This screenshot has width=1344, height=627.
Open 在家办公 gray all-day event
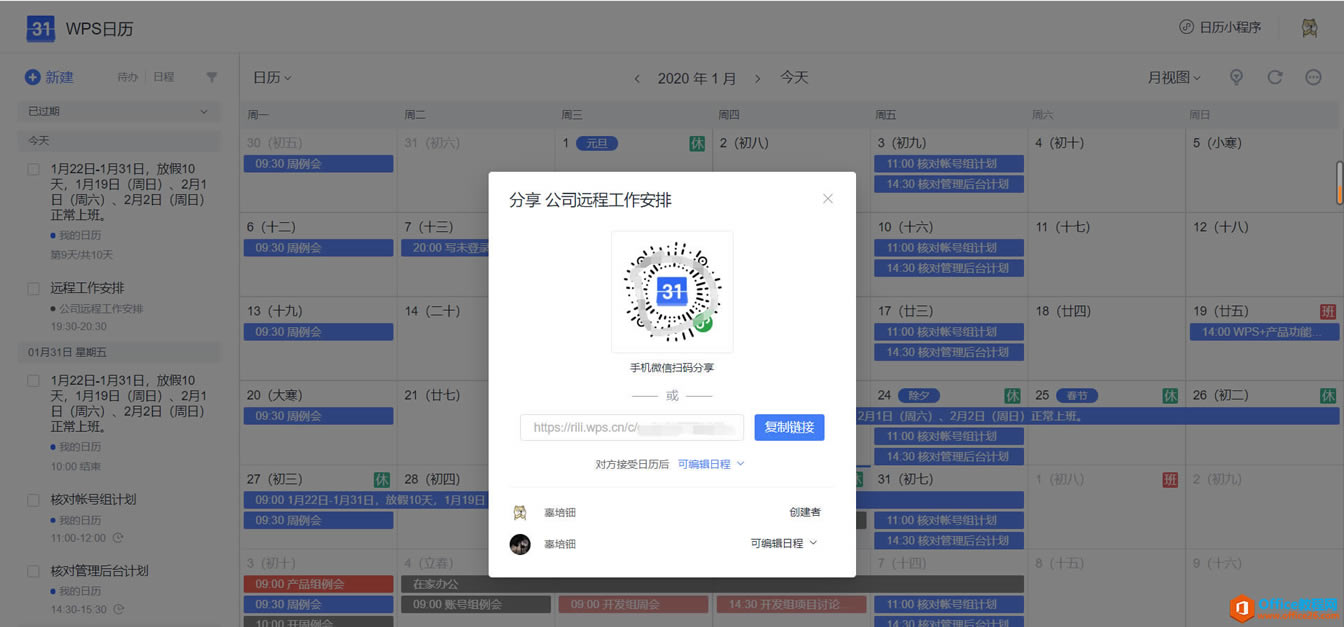click(712, 583)
